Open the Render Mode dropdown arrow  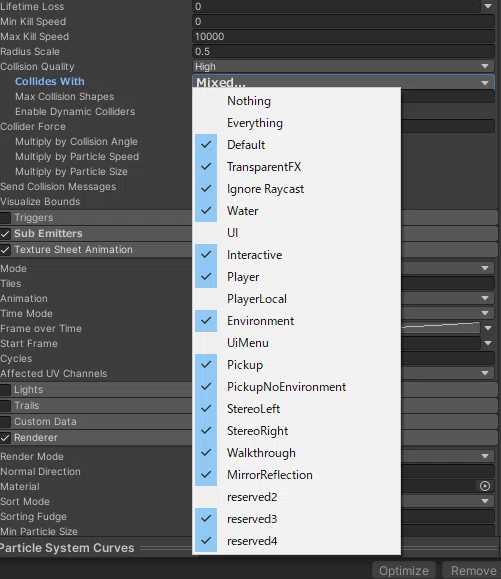(x=485, y=456)
